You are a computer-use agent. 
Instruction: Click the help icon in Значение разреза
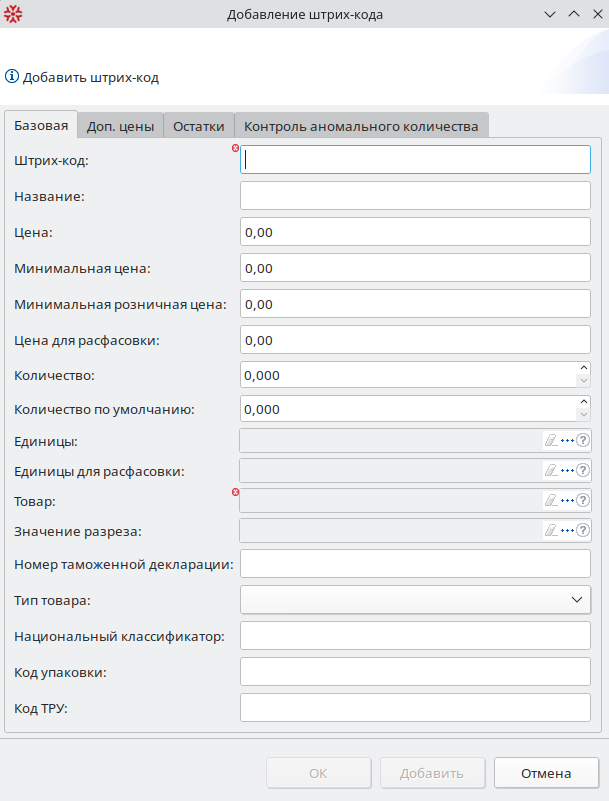pos(584,530)
